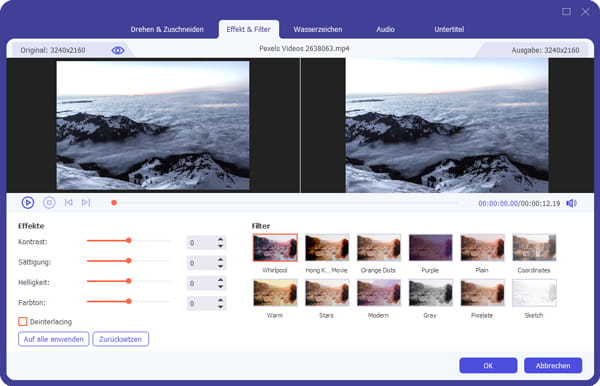Viewport: 600px width, 386px height.
Task: Open the Drehen & Zuschneiden tab
Action: coord(167,29)
